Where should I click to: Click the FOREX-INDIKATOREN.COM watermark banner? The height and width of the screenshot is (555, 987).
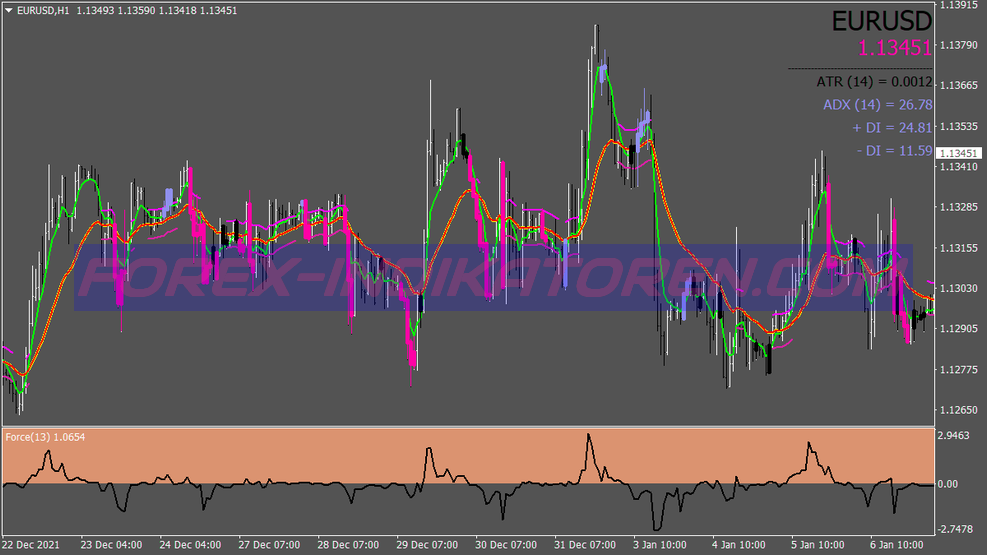[494, 277]
